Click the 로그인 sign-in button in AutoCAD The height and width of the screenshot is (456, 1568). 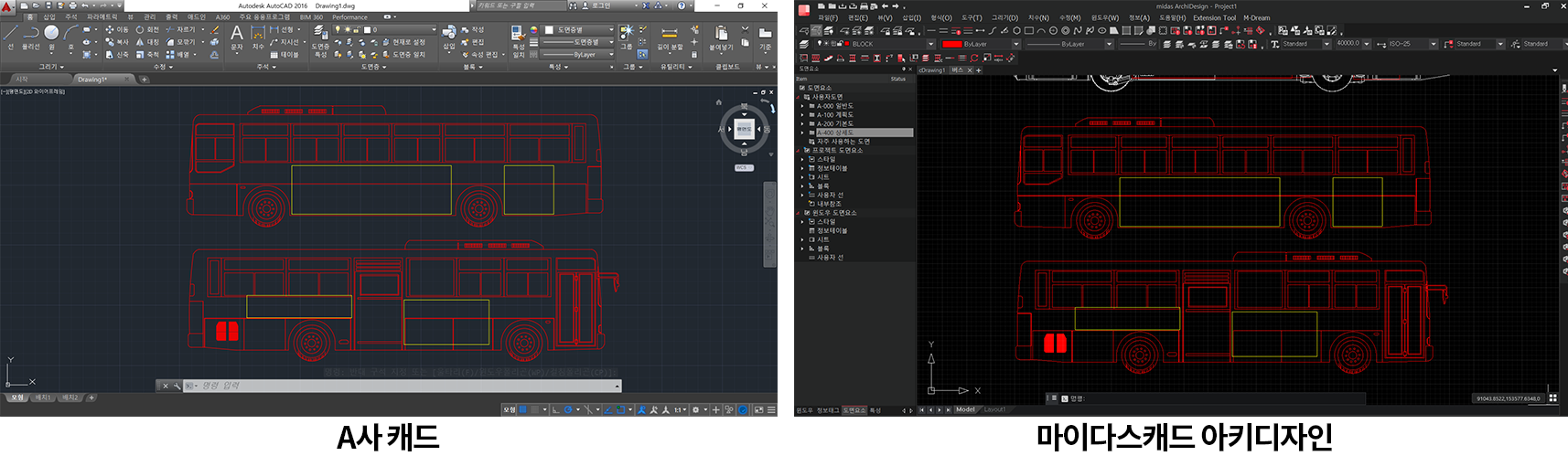(600, 5)
